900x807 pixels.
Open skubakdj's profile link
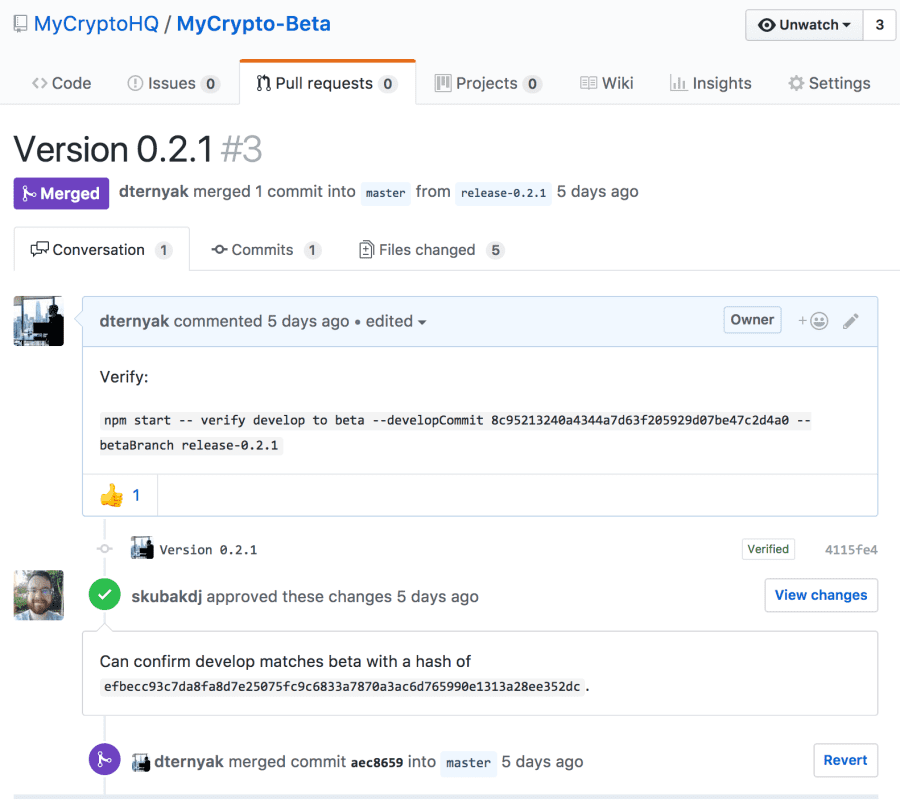pyautogui.click(x=166, y=596)
